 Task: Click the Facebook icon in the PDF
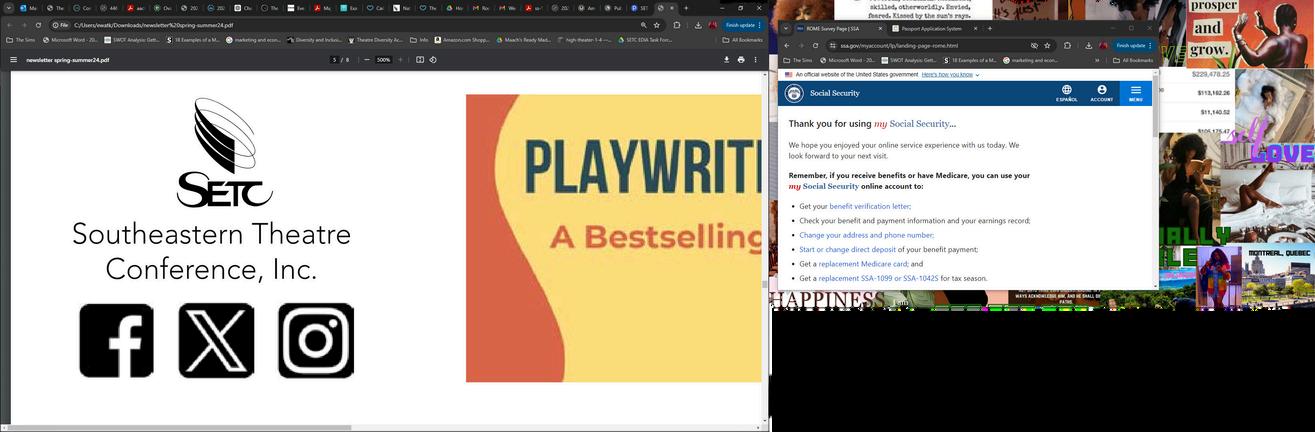tap(116, 341)
